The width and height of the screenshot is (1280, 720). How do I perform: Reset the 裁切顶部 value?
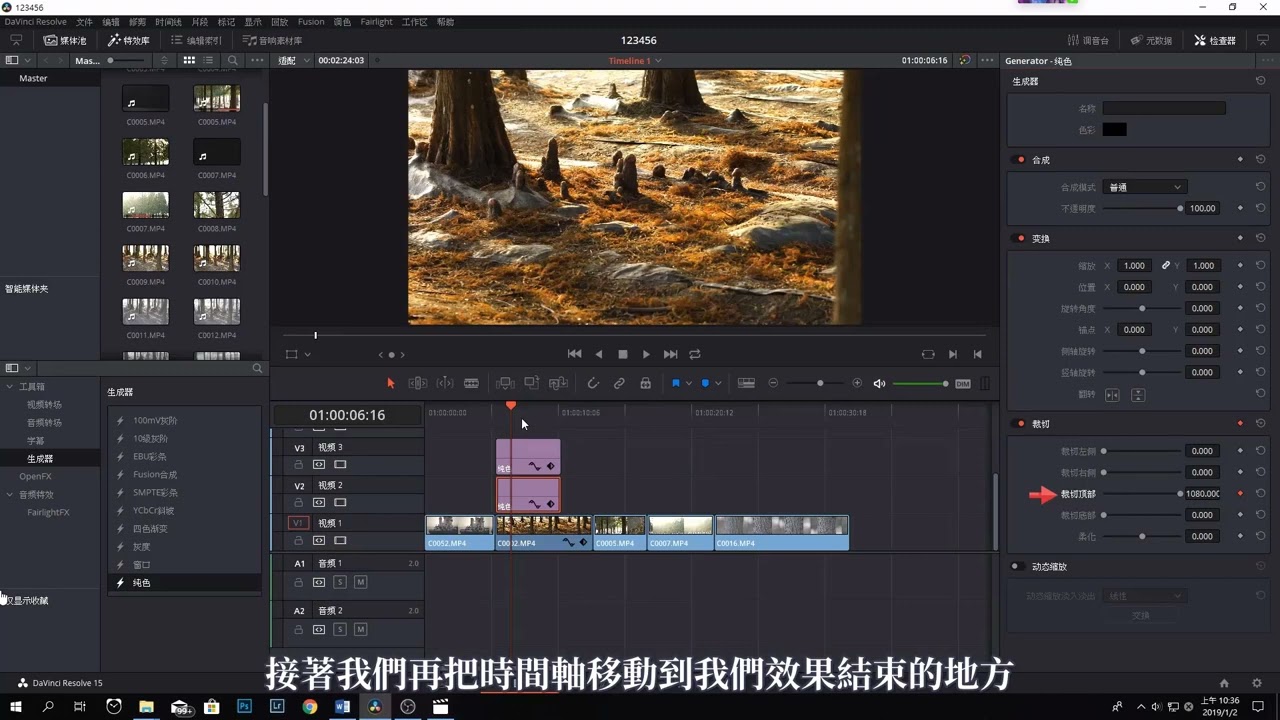1260,493
